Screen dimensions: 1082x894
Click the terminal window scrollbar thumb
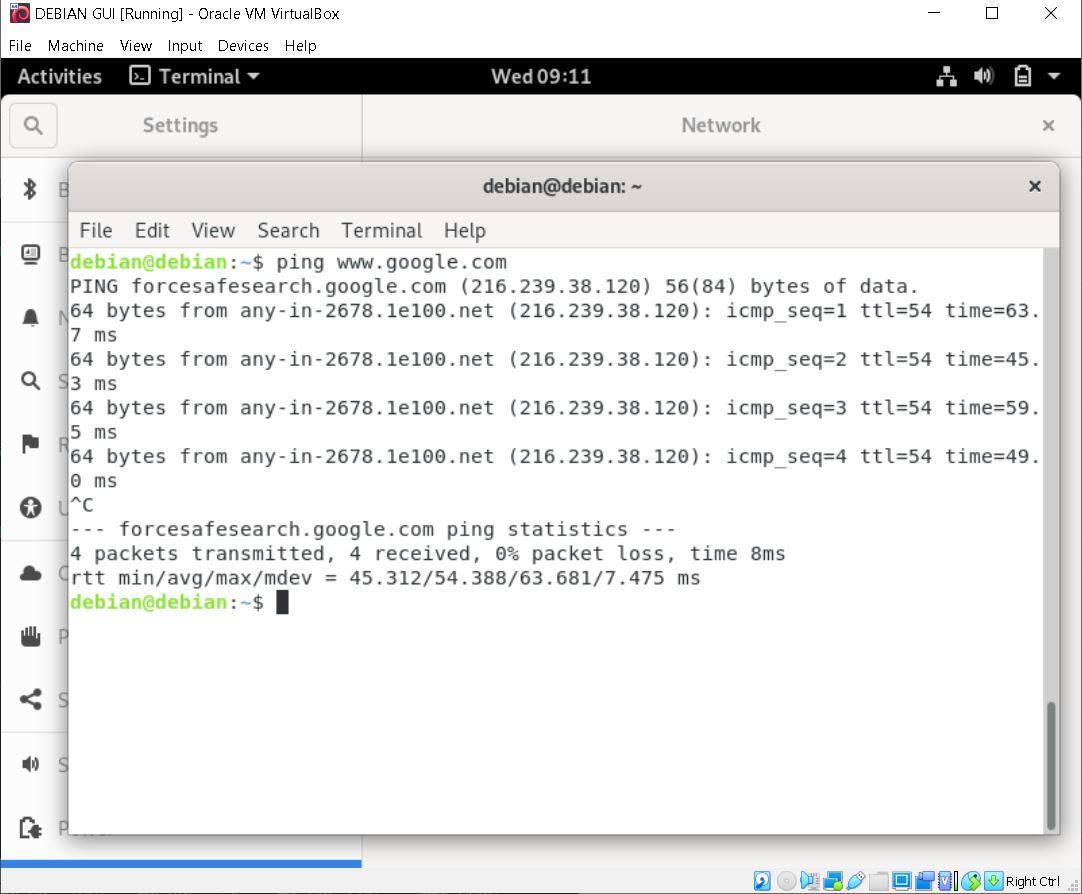pyautogui.click(x=1051, y=766)
